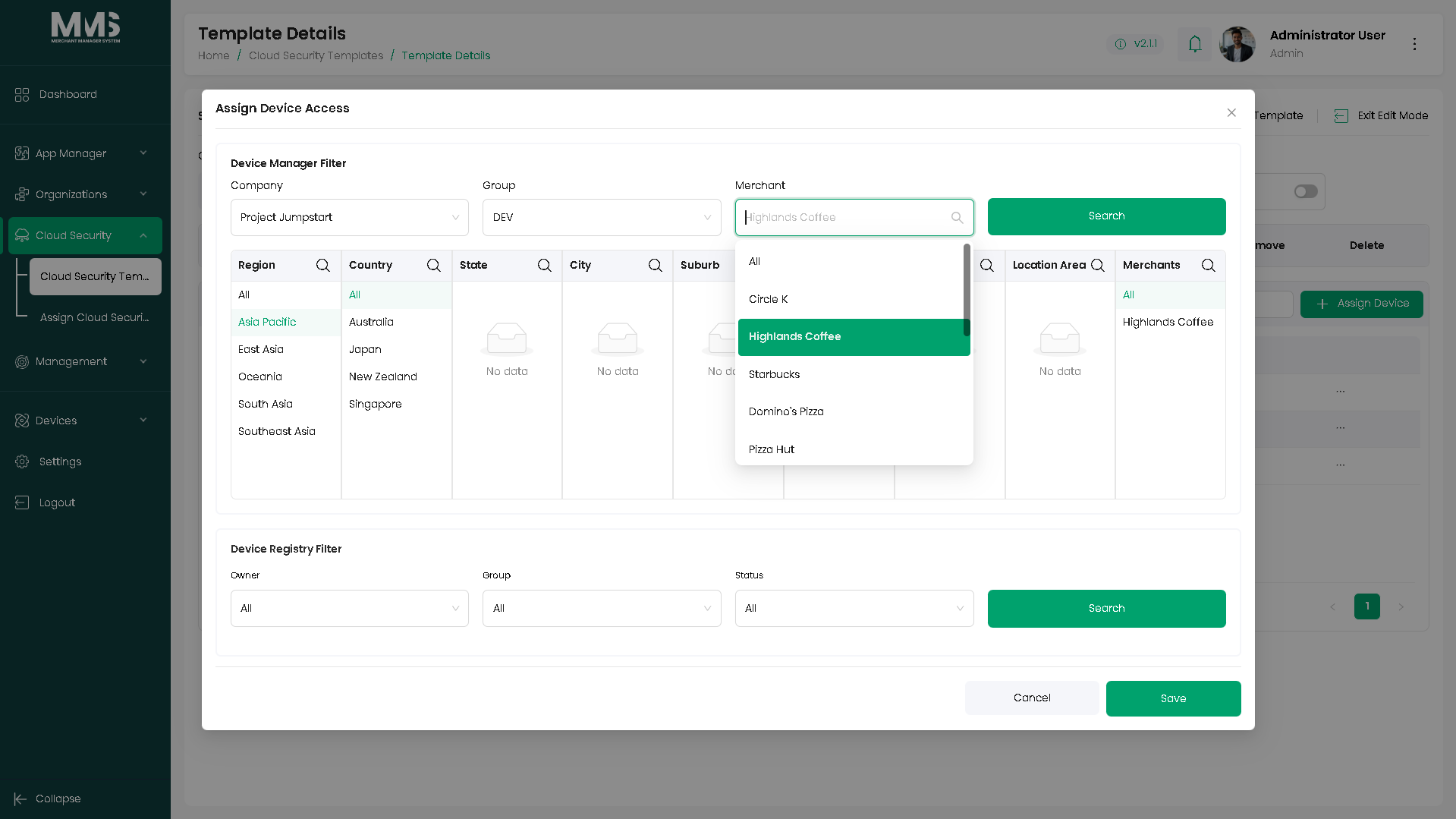Image resolution: width=1456 pixels, height=819 pixels.
Task: Select Starbucks in Merchant dropdown
Action: coord(854,375)
